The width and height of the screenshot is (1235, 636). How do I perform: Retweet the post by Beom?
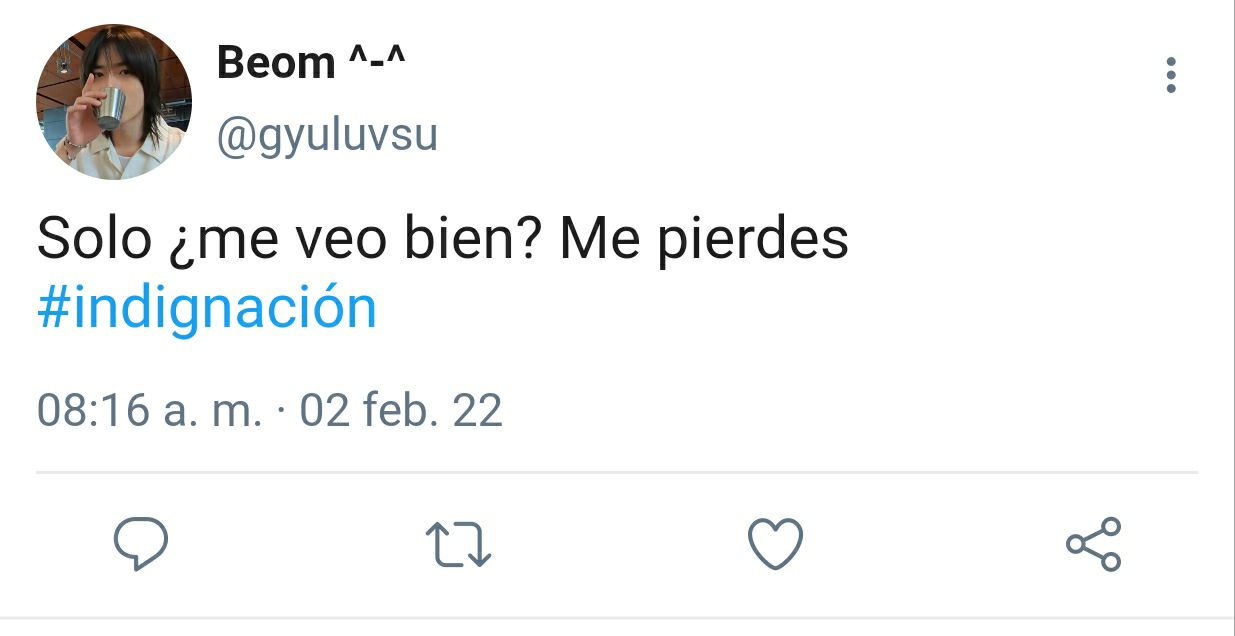[459, 546]
